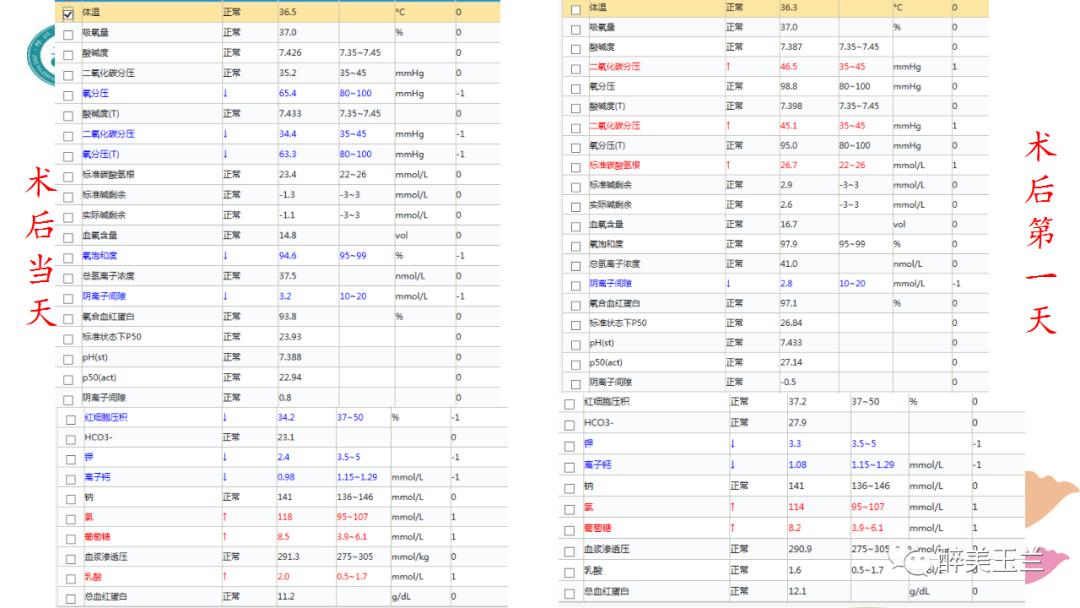Click value 26.84 in 标准状态下P50 row
1080x608 pixels.
click(791, 322)
